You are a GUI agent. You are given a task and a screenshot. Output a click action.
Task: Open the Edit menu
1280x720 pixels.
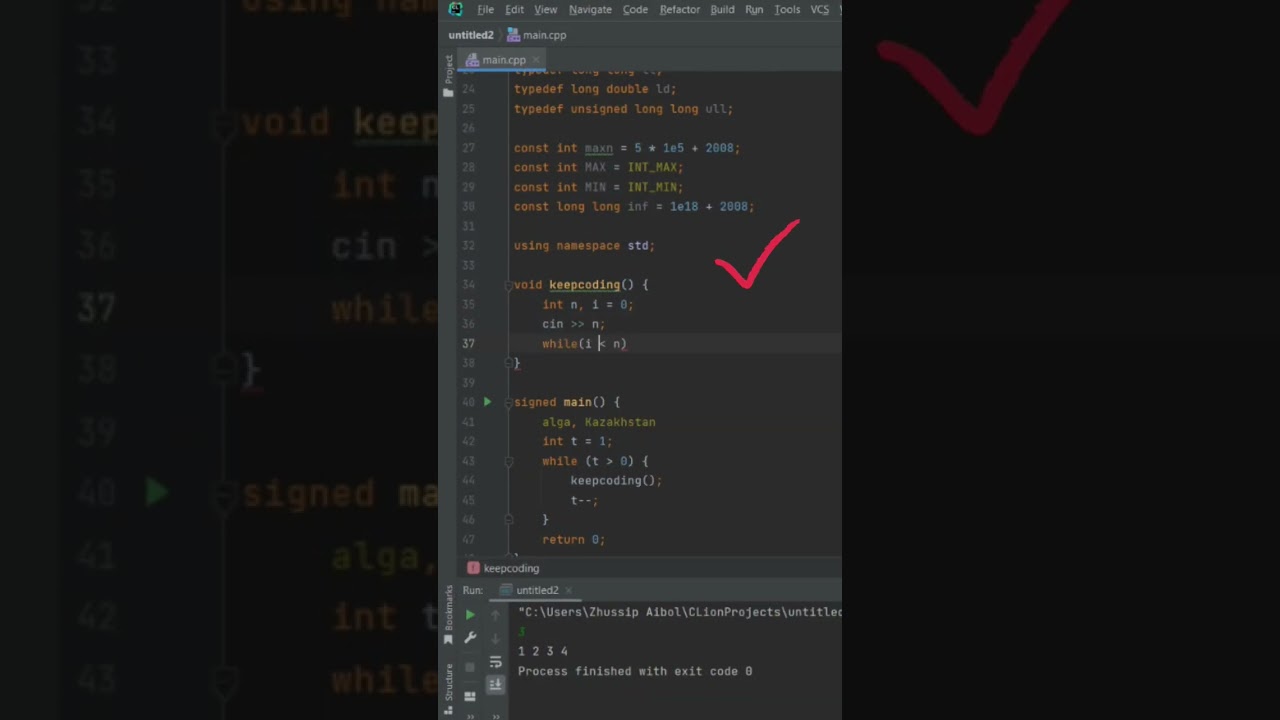pyautogui.click(x=514, y=9)
